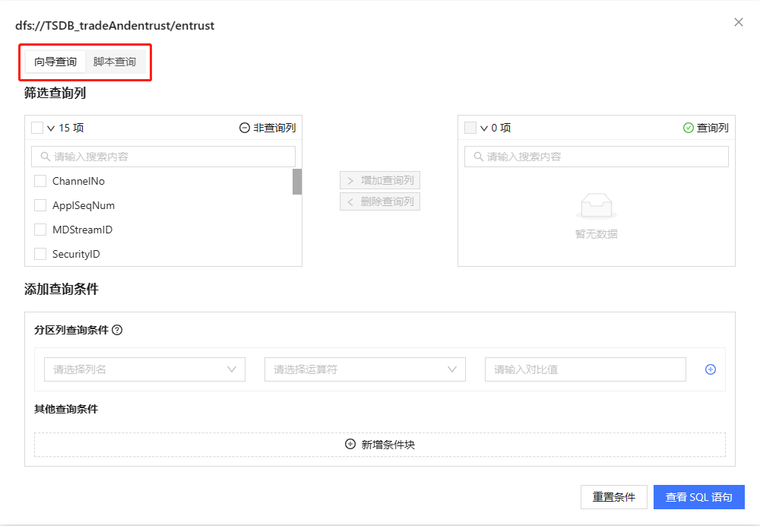
Task: Click the left column list scrollbar
Action: pos(297,182)
